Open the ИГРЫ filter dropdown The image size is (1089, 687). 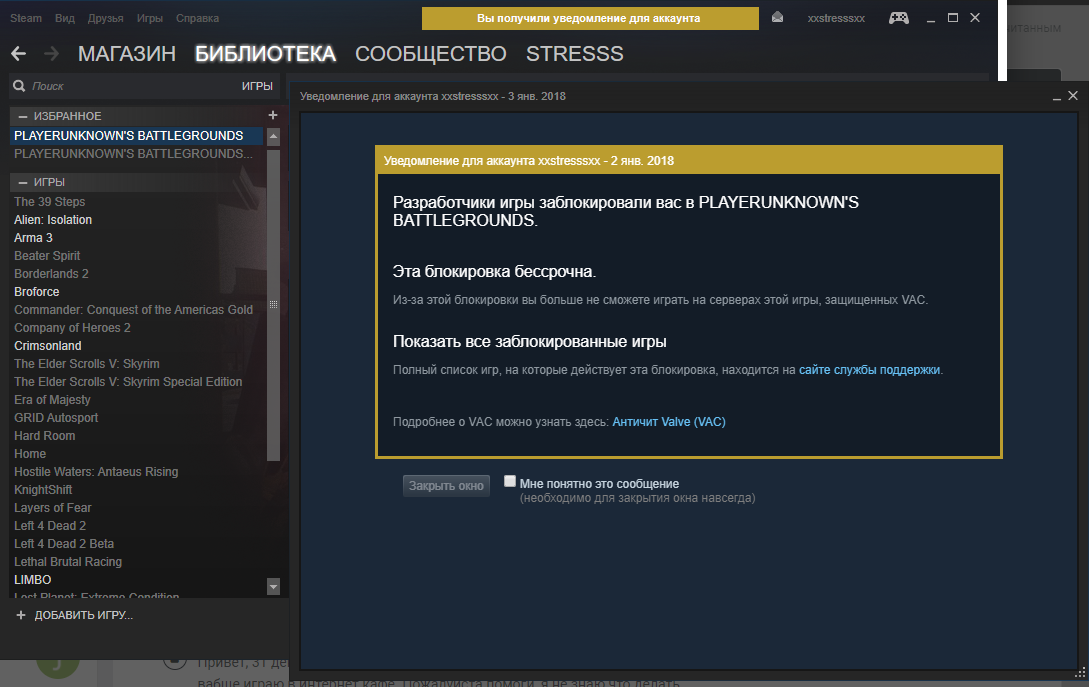point(257,86)
